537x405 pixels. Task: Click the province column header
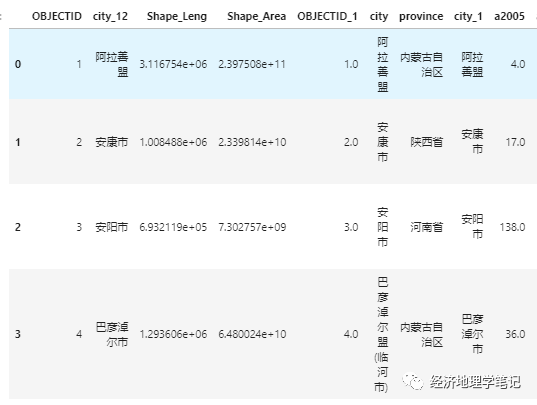click(x=421, y=16)
